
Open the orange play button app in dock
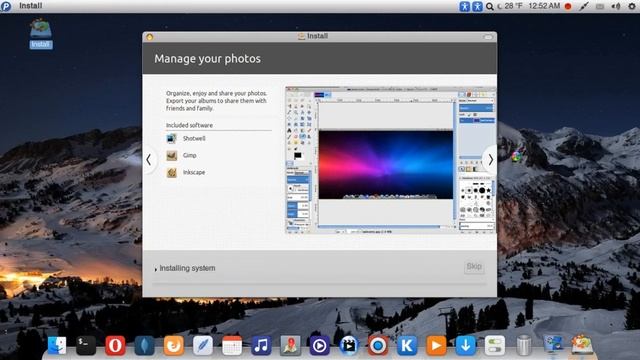click(436, 345)
